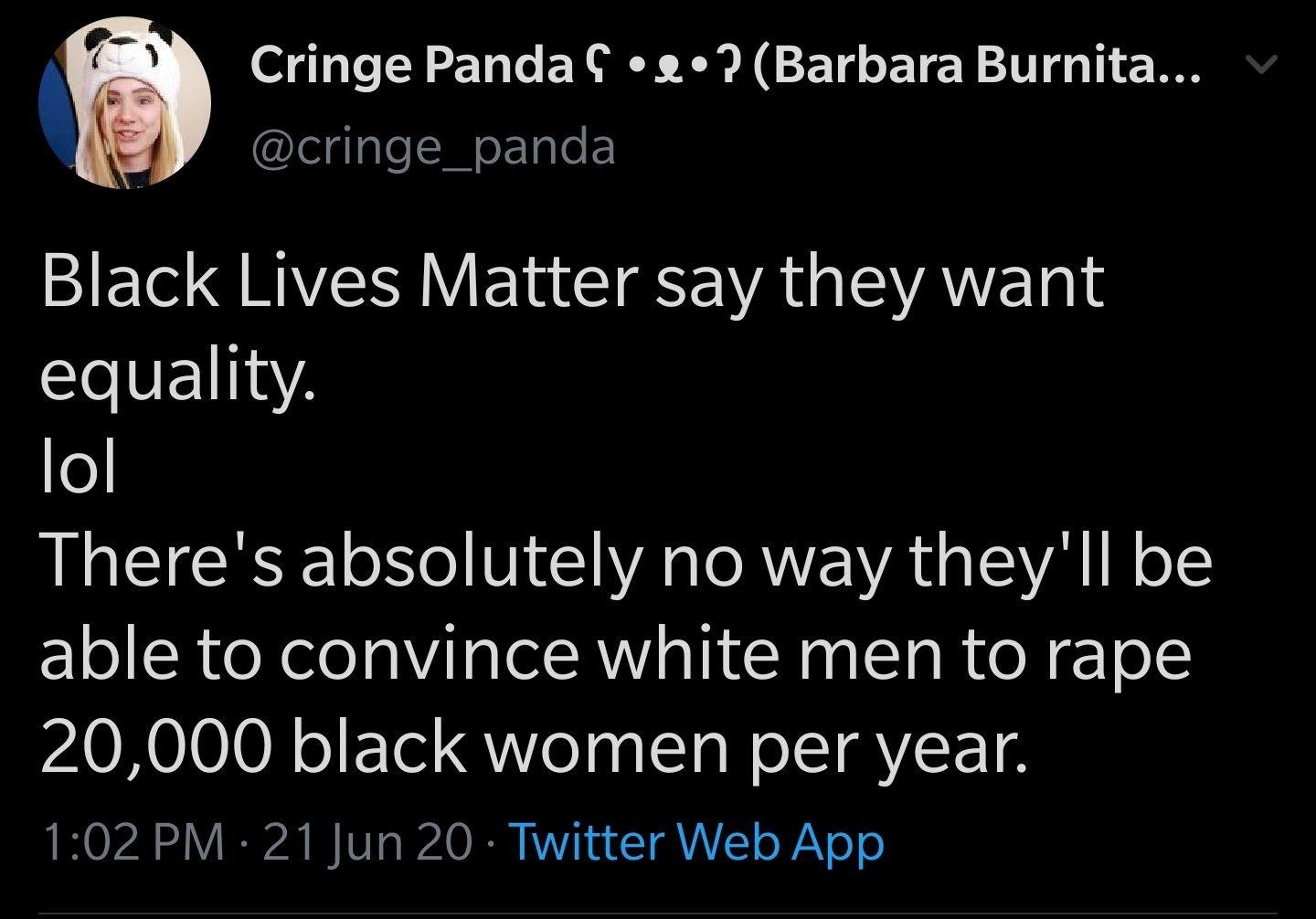This screenshot has width=1316, height=919.
Task: Click the @cringe_panda handle
Action: click(x=433, y=146)
